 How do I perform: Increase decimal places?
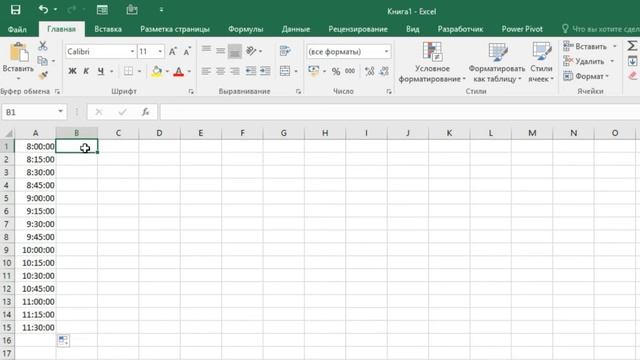pos(370,71)
